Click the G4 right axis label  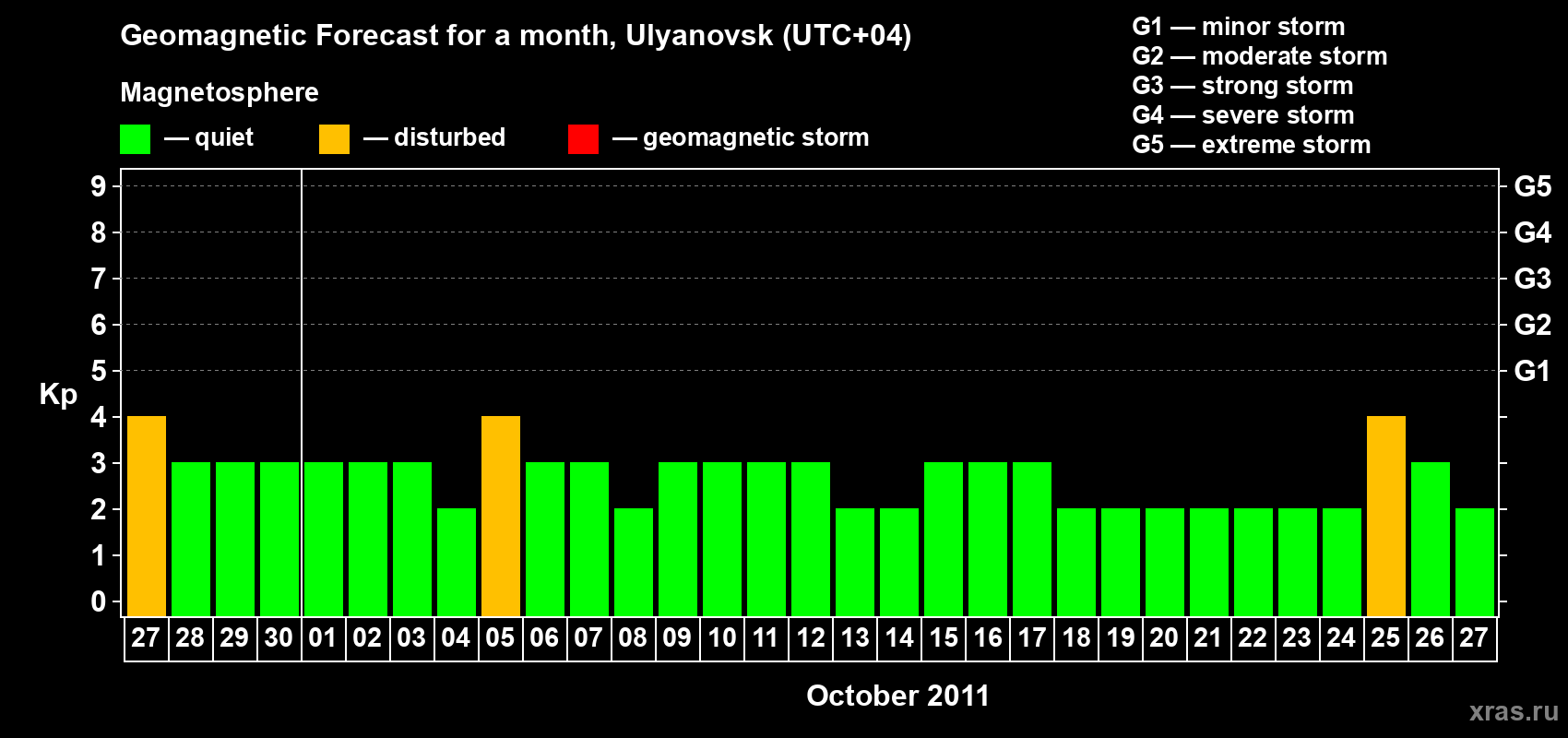[x=1532, y=232]
